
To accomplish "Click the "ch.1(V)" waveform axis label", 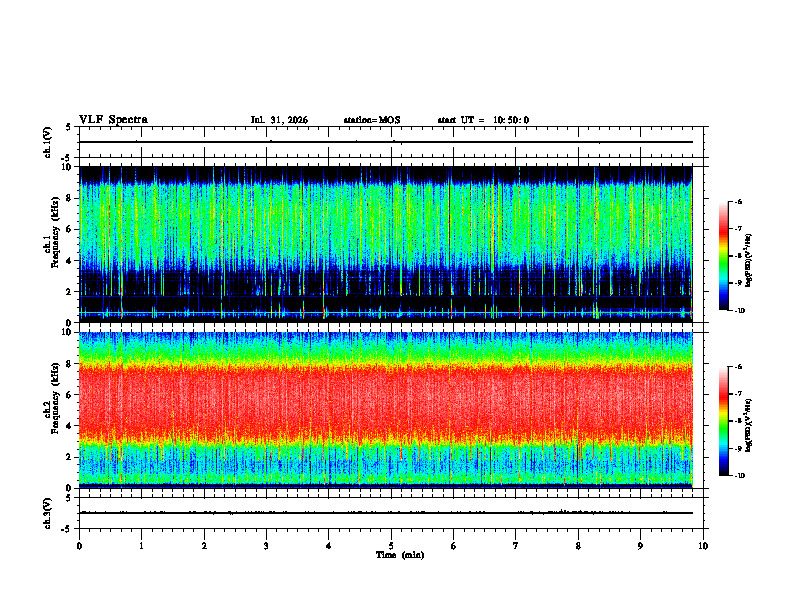I will coord(48,142).
